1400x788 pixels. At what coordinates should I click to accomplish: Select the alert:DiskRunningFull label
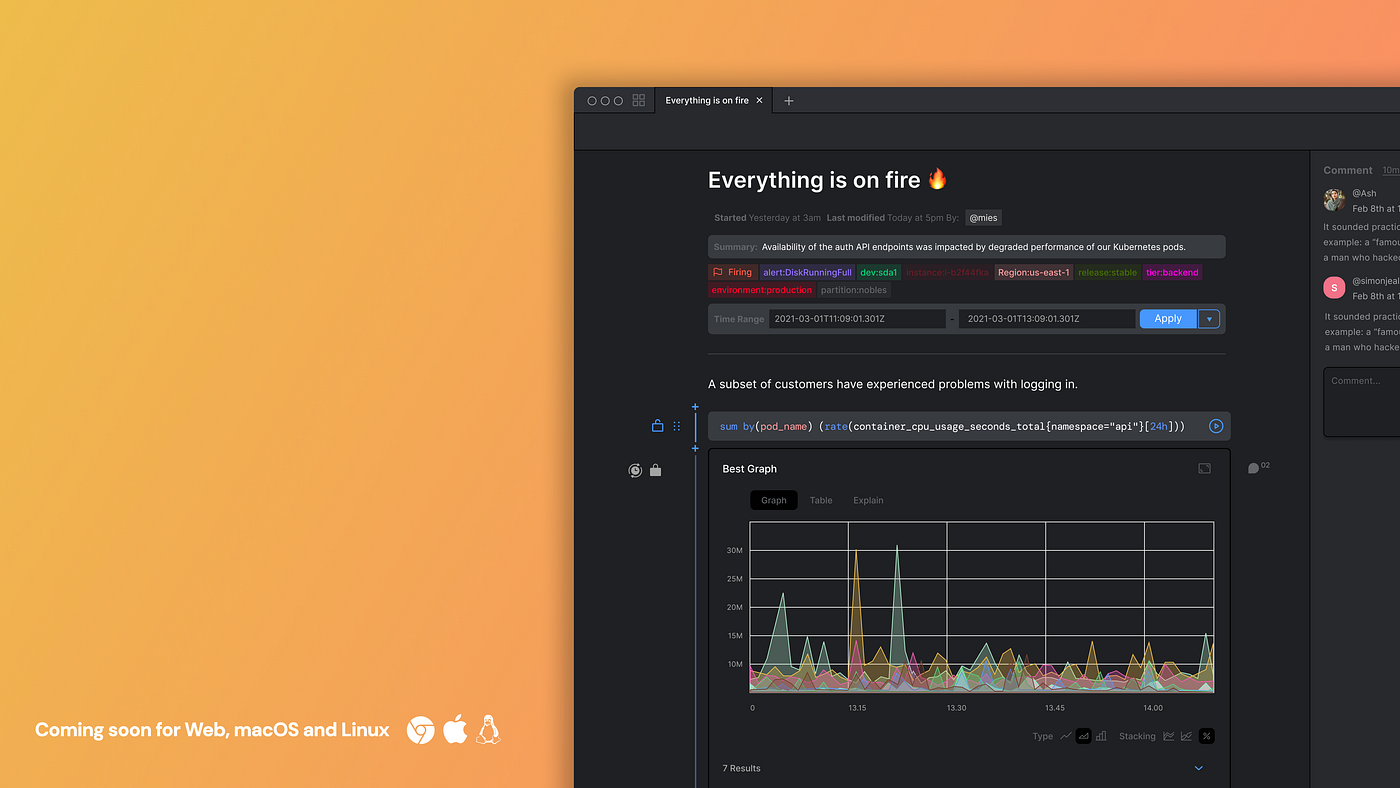coord(807,272)
